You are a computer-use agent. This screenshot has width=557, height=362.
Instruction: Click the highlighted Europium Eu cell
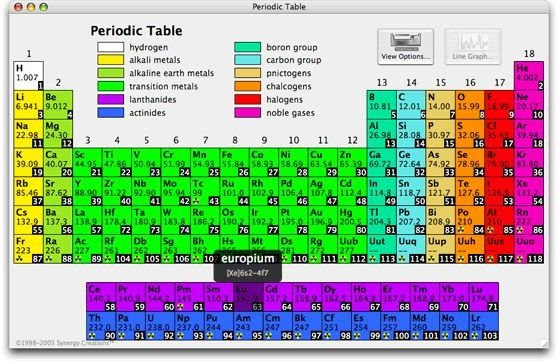[249, 297]
